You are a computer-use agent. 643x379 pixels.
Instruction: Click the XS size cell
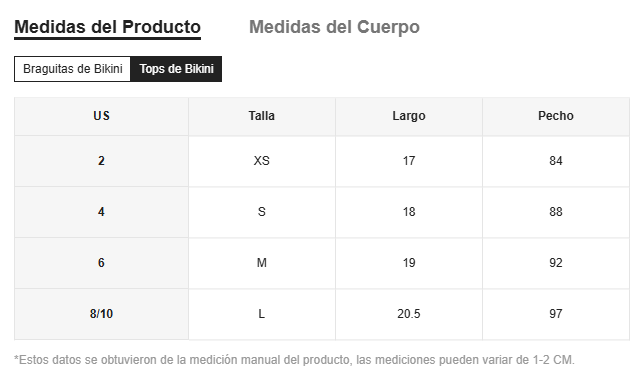[x=262, y=161]
